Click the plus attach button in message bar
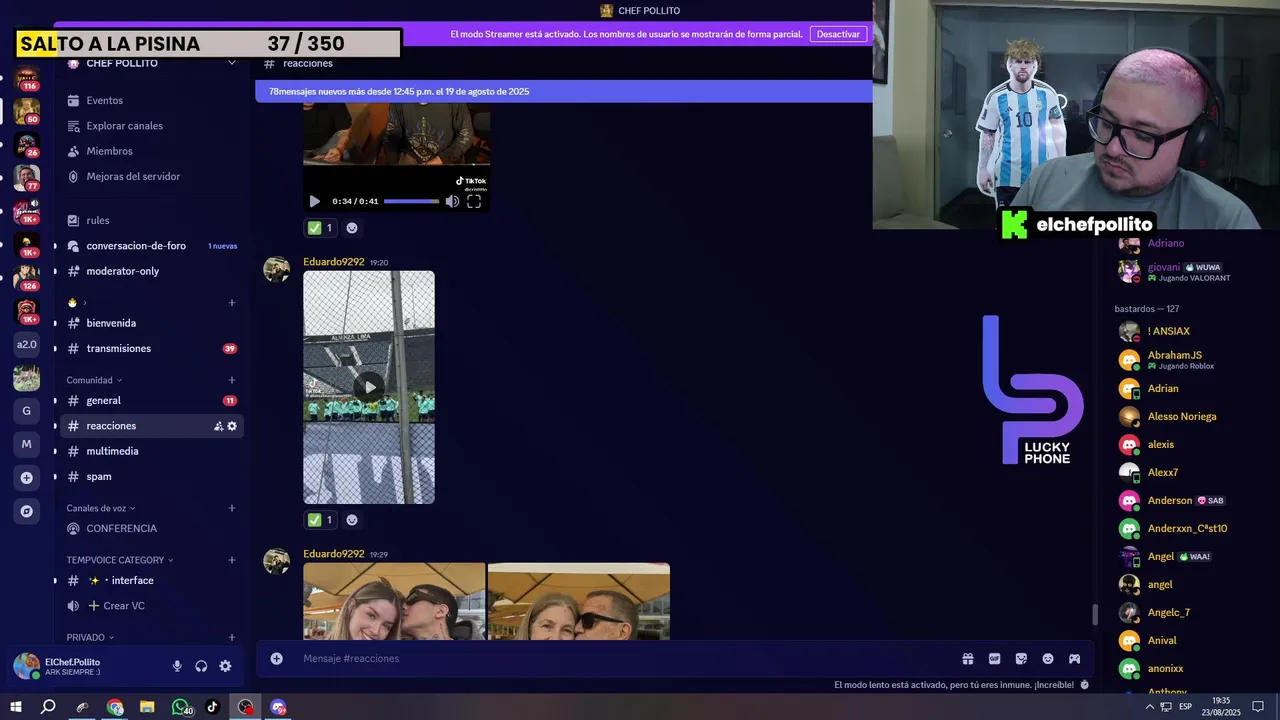The width and height of the screenshot is (1280, 720). click(277, 659)
